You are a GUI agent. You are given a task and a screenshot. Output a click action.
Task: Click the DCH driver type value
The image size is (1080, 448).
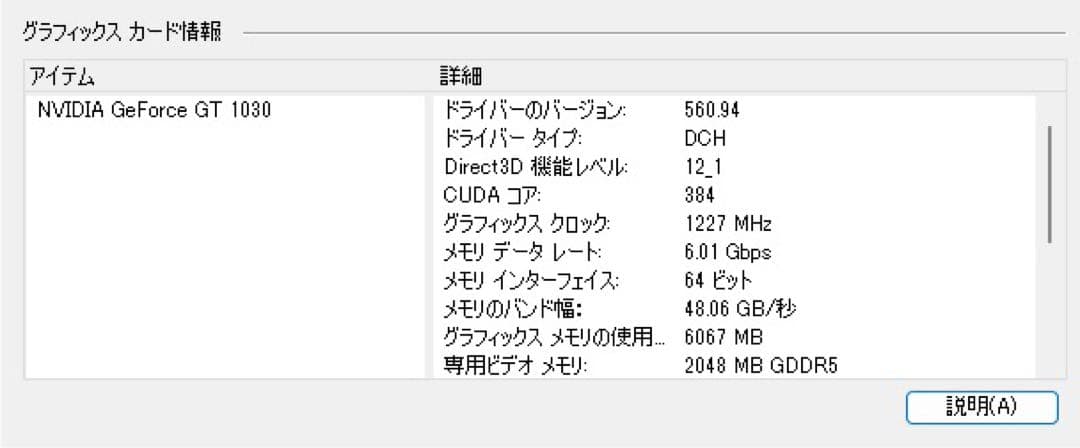[x=705, y=139]
